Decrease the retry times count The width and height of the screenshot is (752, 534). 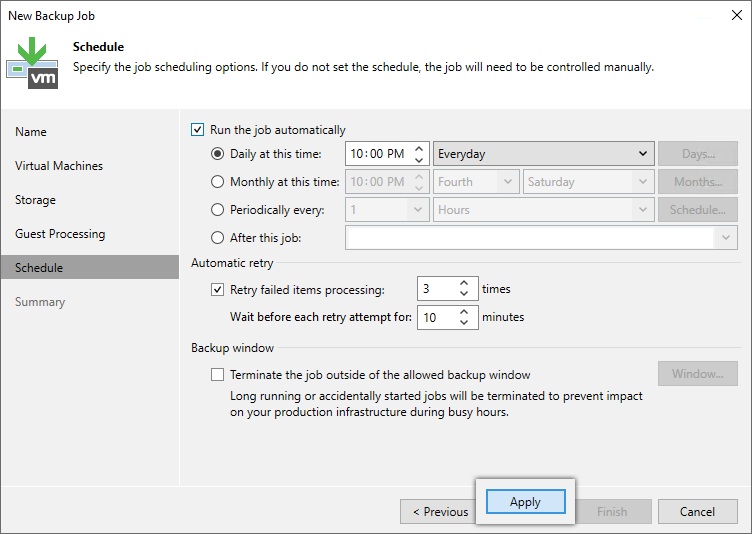[464, 294]
